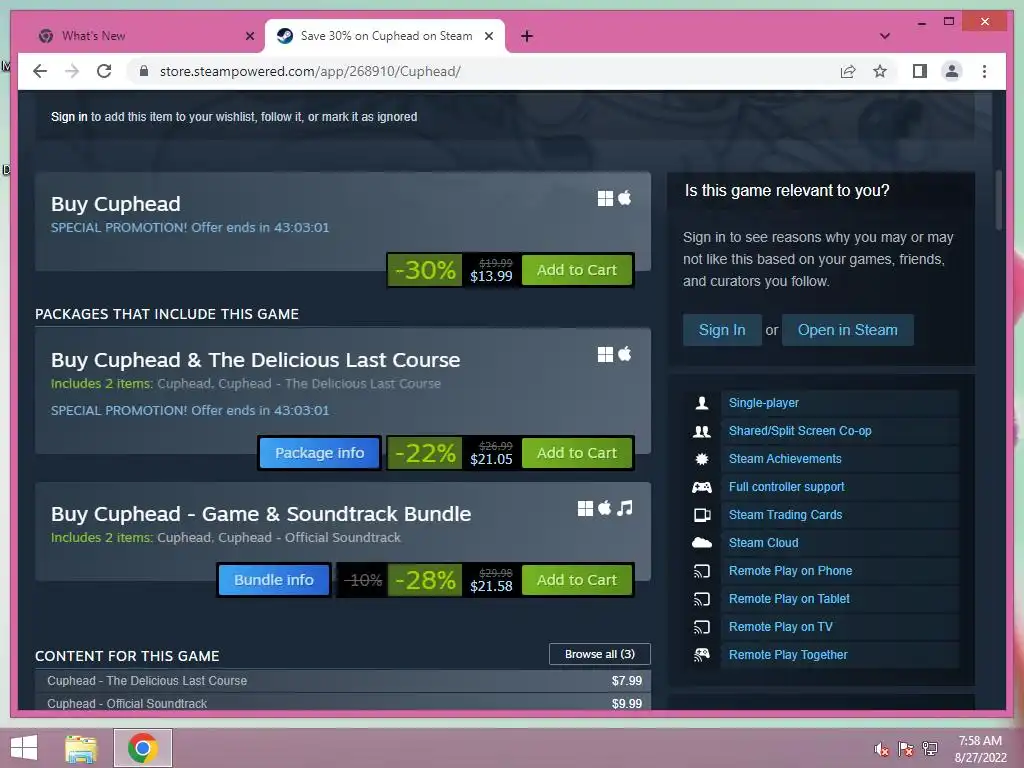Click the Steam Achievements star icon
Image resolution: width=1024 pixels, height=768 pixels.
tap(702, 459)
